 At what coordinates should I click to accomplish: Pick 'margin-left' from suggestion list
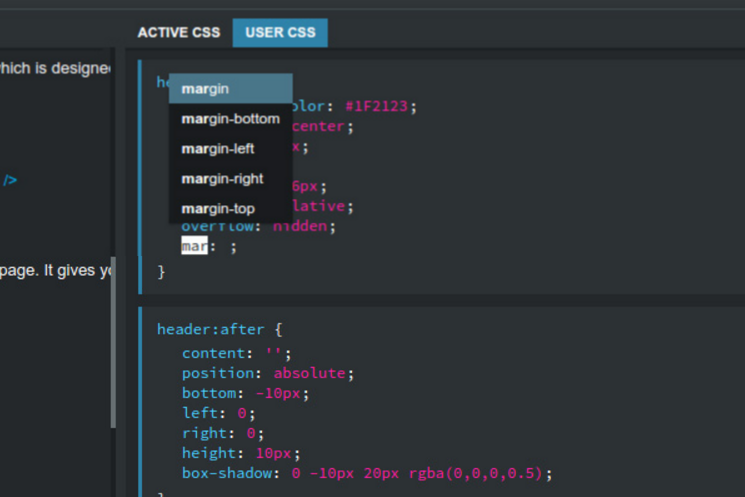coord(230,149)
